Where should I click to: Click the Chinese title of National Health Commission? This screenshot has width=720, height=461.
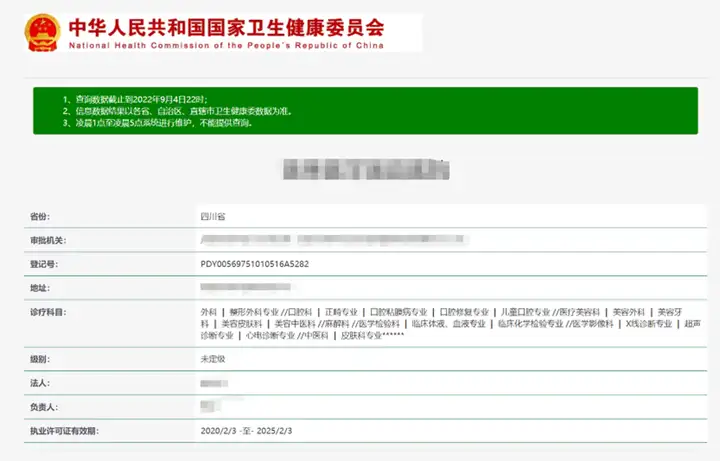pyautogui.click(x=226, y=28)
